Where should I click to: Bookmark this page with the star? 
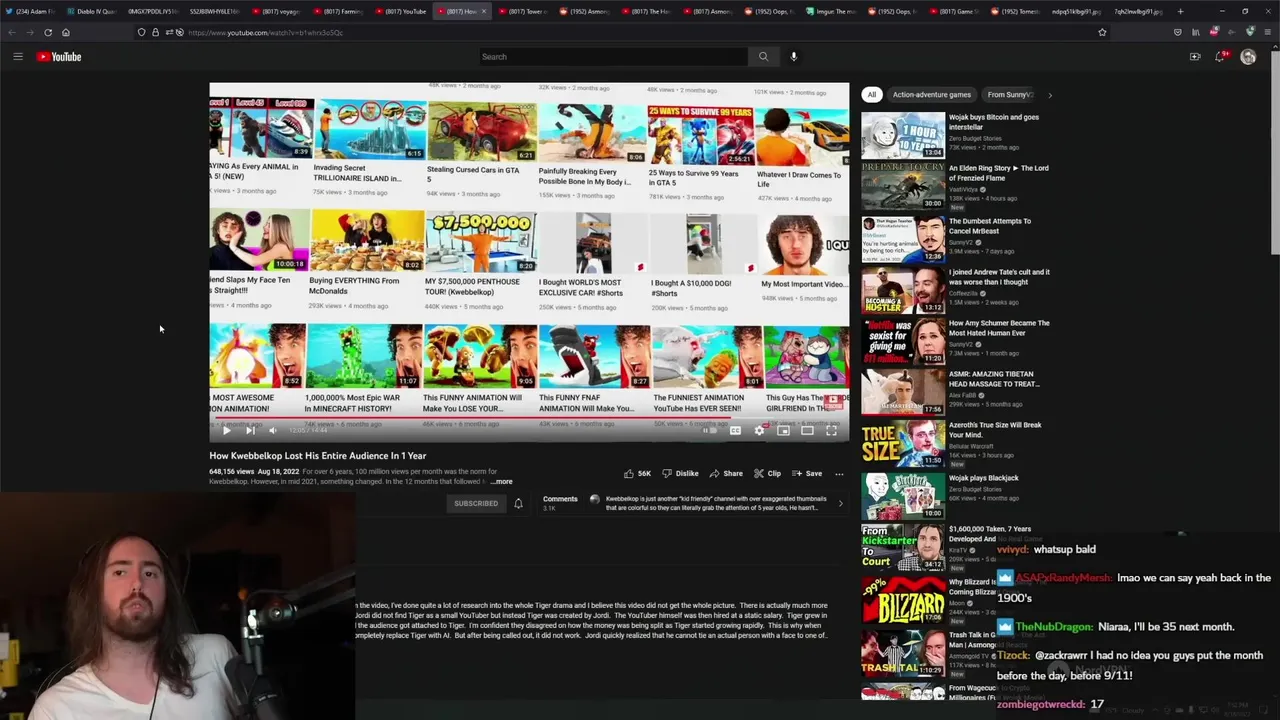tap(1102, 32)
